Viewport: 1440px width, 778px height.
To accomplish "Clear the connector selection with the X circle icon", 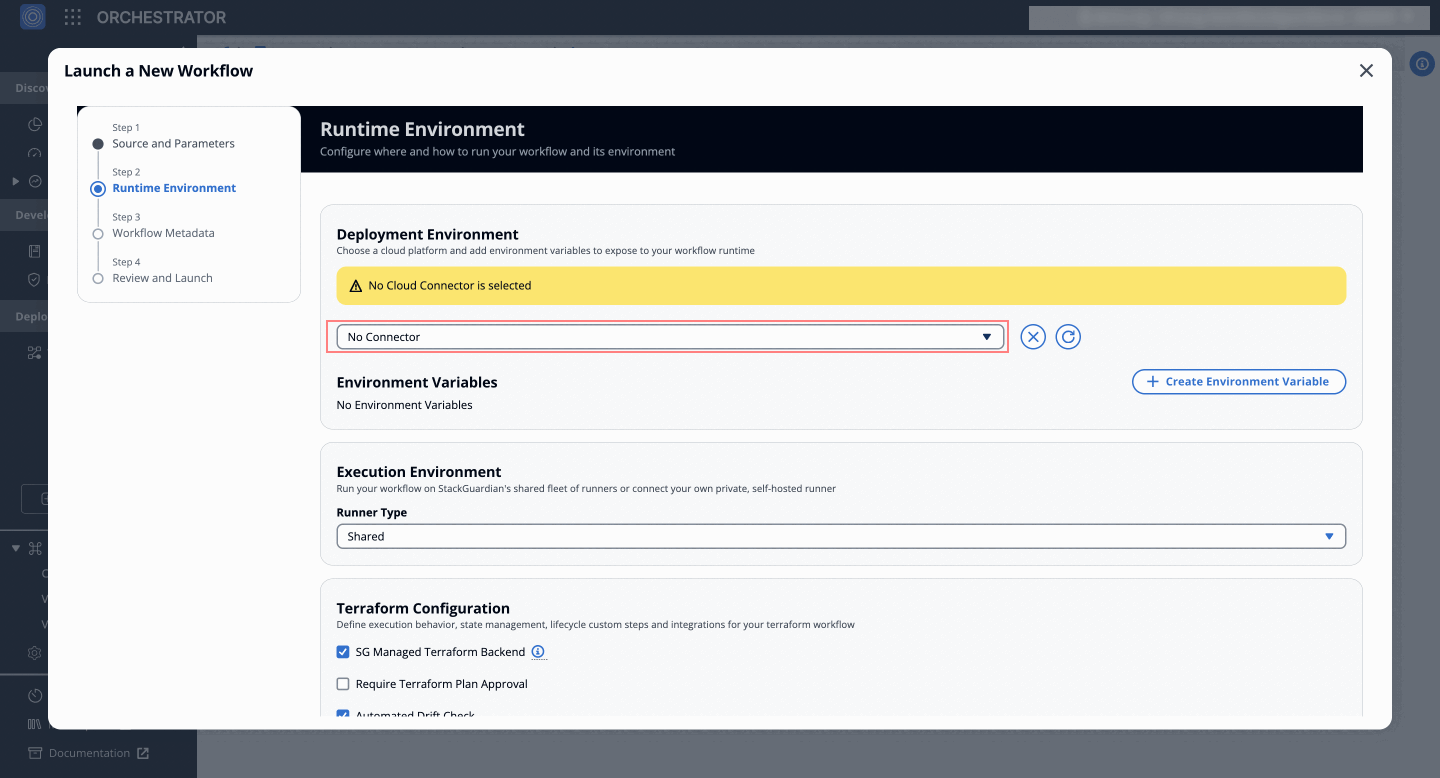I will [1033, 336].
